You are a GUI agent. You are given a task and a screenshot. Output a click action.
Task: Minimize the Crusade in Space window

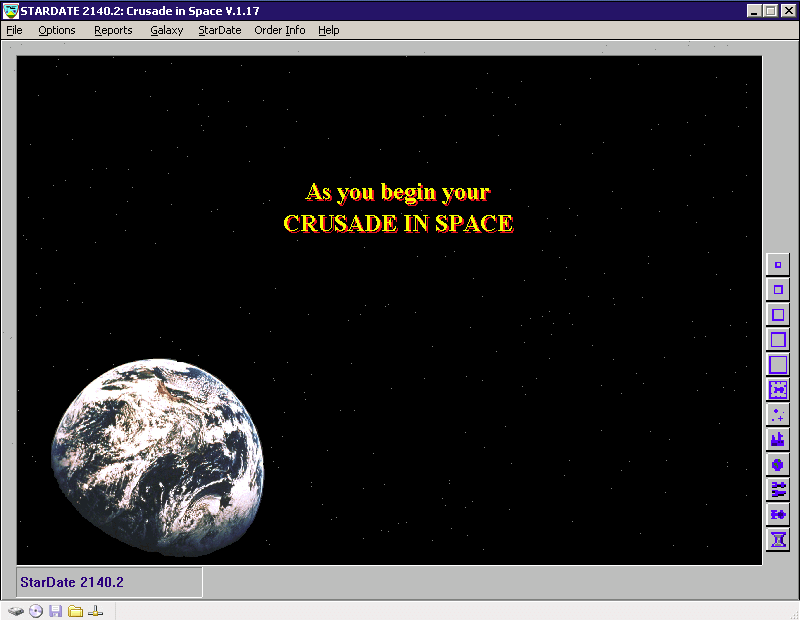click(x=754, y=11)
